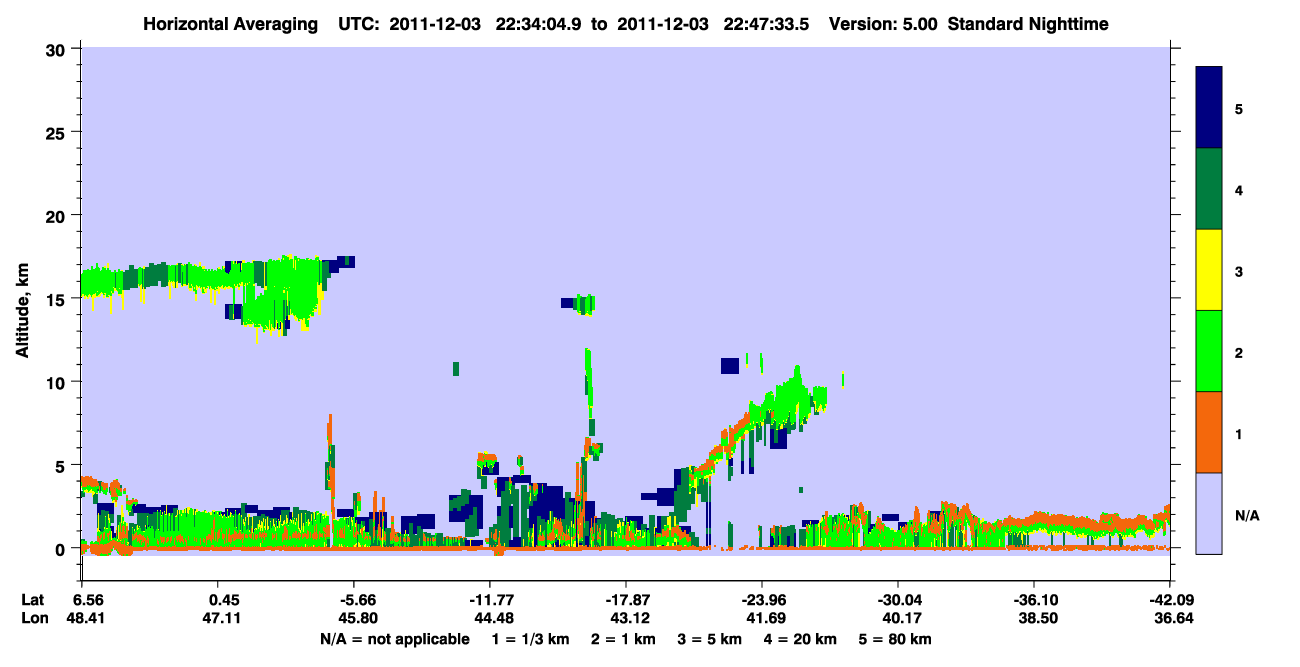1300x667 pixels.
Task: Click the orange colorbar segment labeled 1
Action: tap(1209, 432)
